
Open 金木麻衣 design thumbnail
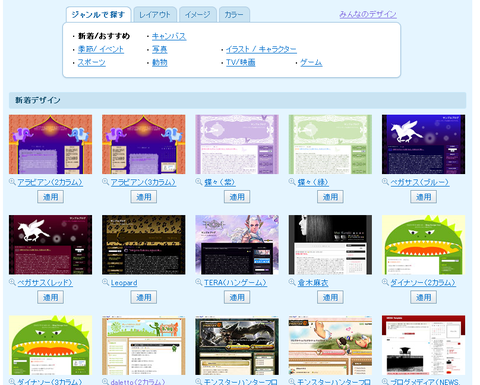pyautogui.click(x=330, y=245)
